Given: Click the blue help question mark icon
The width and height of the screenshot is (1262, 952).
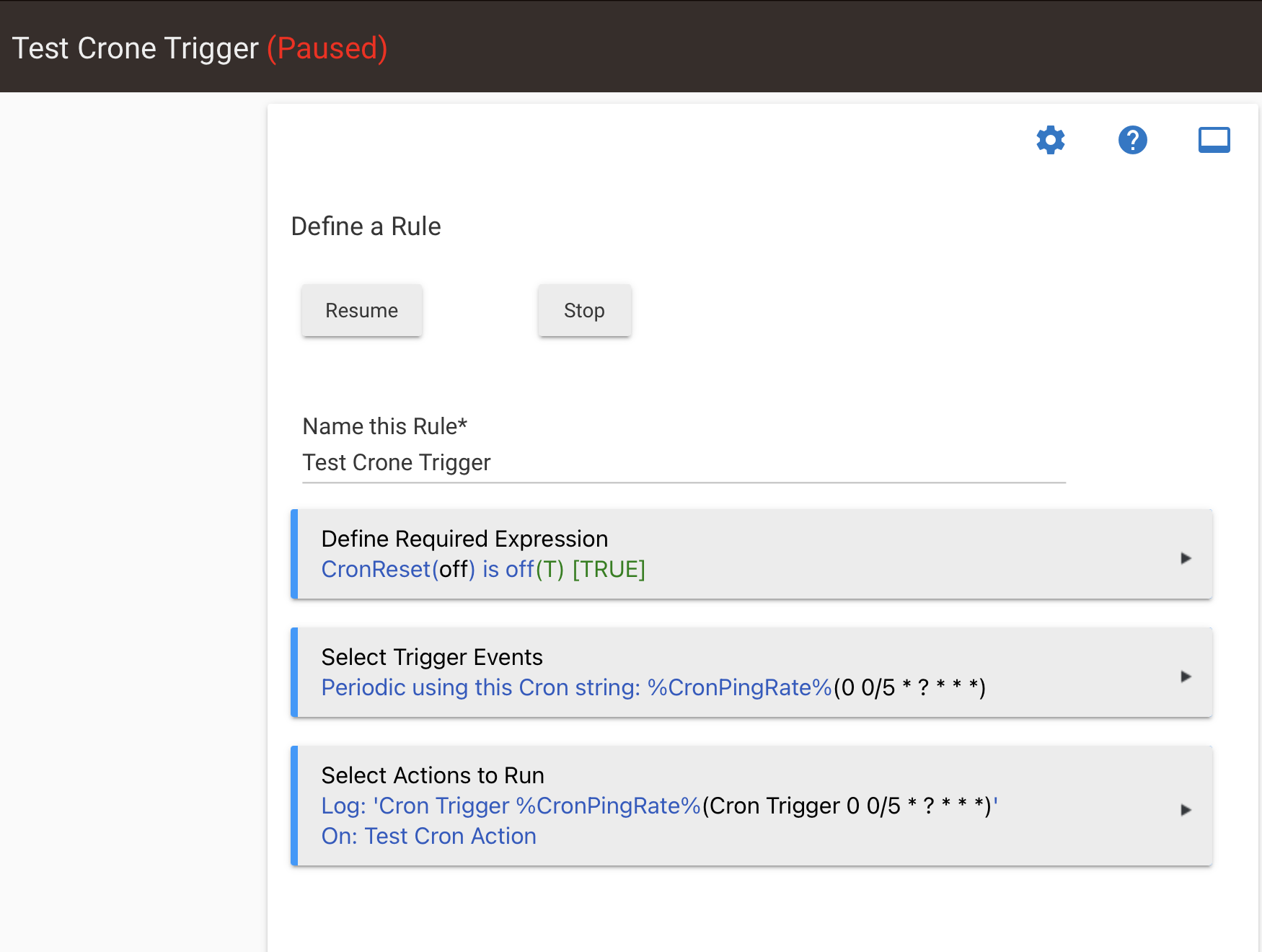Looking at the screenshot, I should (x=1132, y=140).
